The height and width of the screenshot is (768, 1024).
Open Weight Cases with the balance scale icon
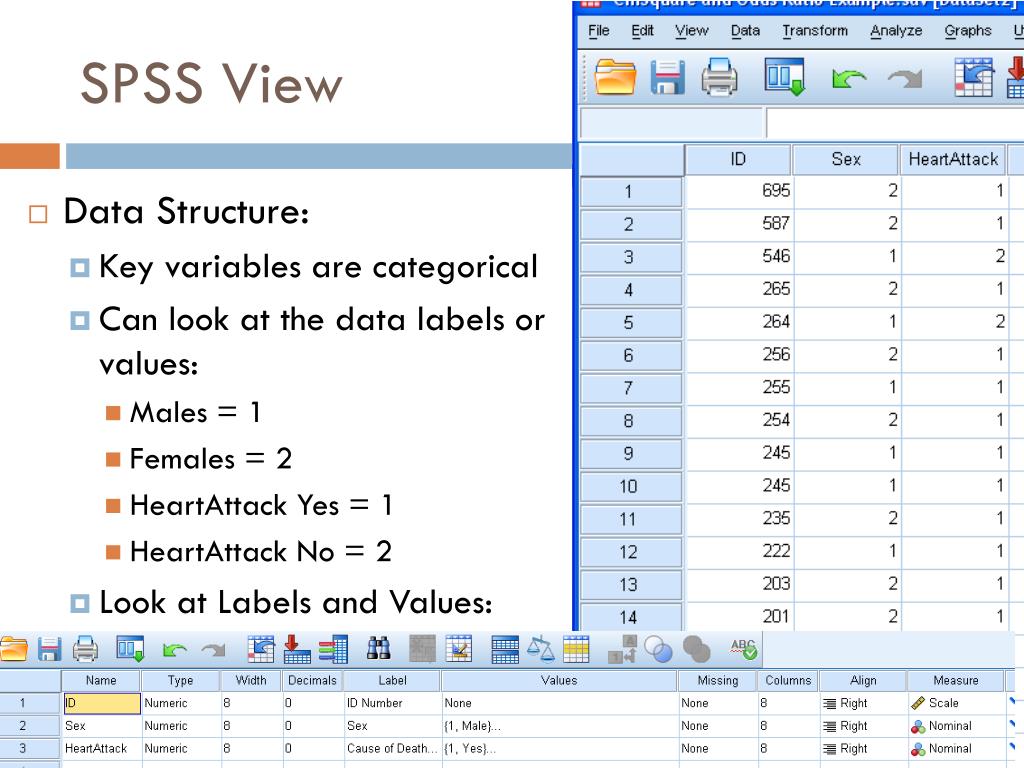[x=540, y=648]
